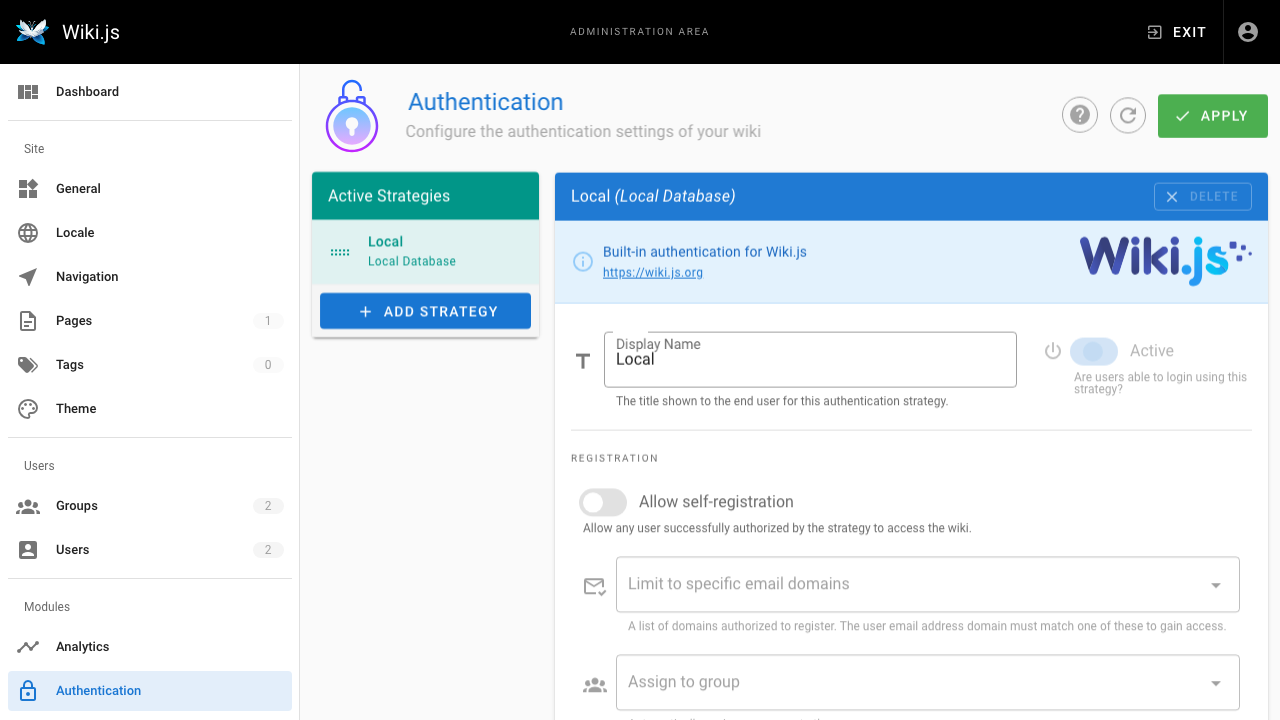
Task: Click the Assign to group field
Action: tap(928, 682)
